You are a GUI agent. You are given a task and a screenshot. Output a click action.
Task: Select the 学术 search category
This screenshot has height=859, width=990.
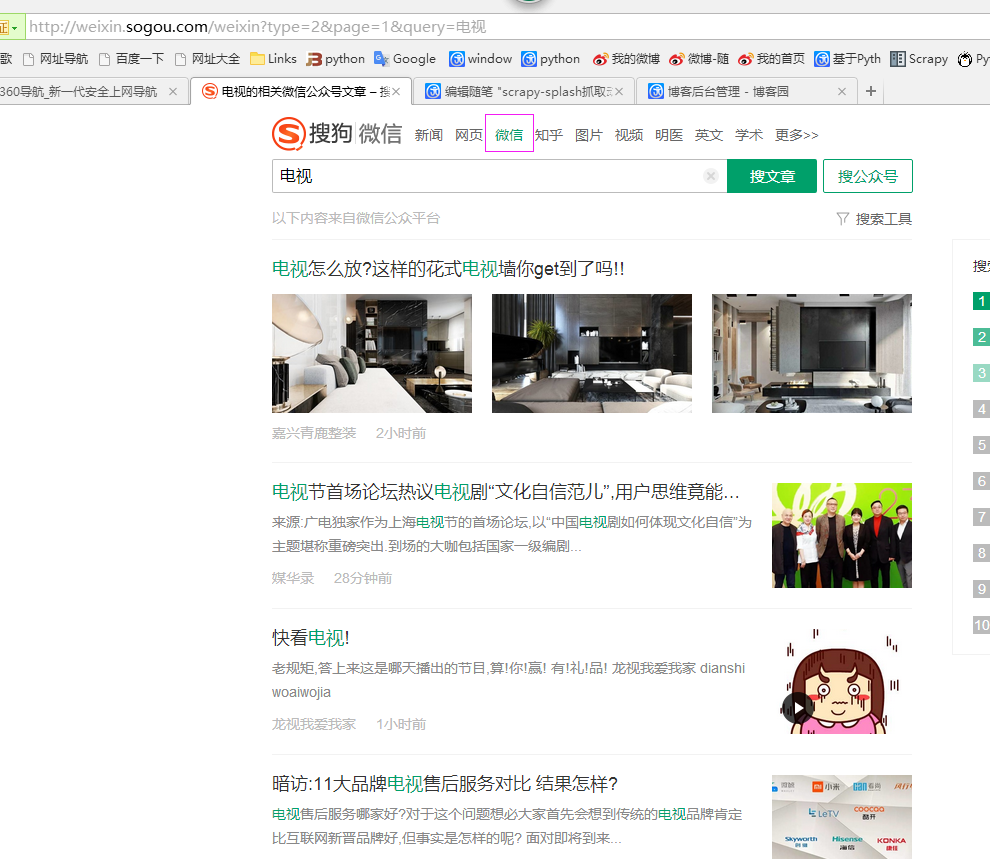coord(749,135)
